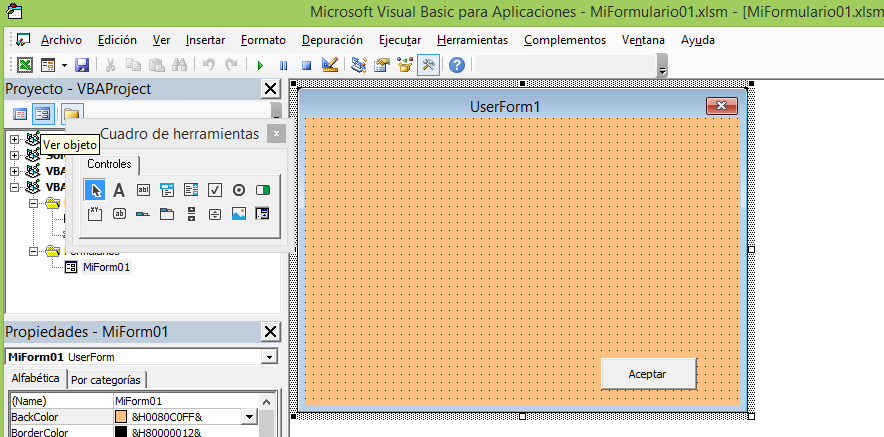Open the Object Browser toolbar icon
This screenshot has height=437, width=884.
(x=405, y=65)
